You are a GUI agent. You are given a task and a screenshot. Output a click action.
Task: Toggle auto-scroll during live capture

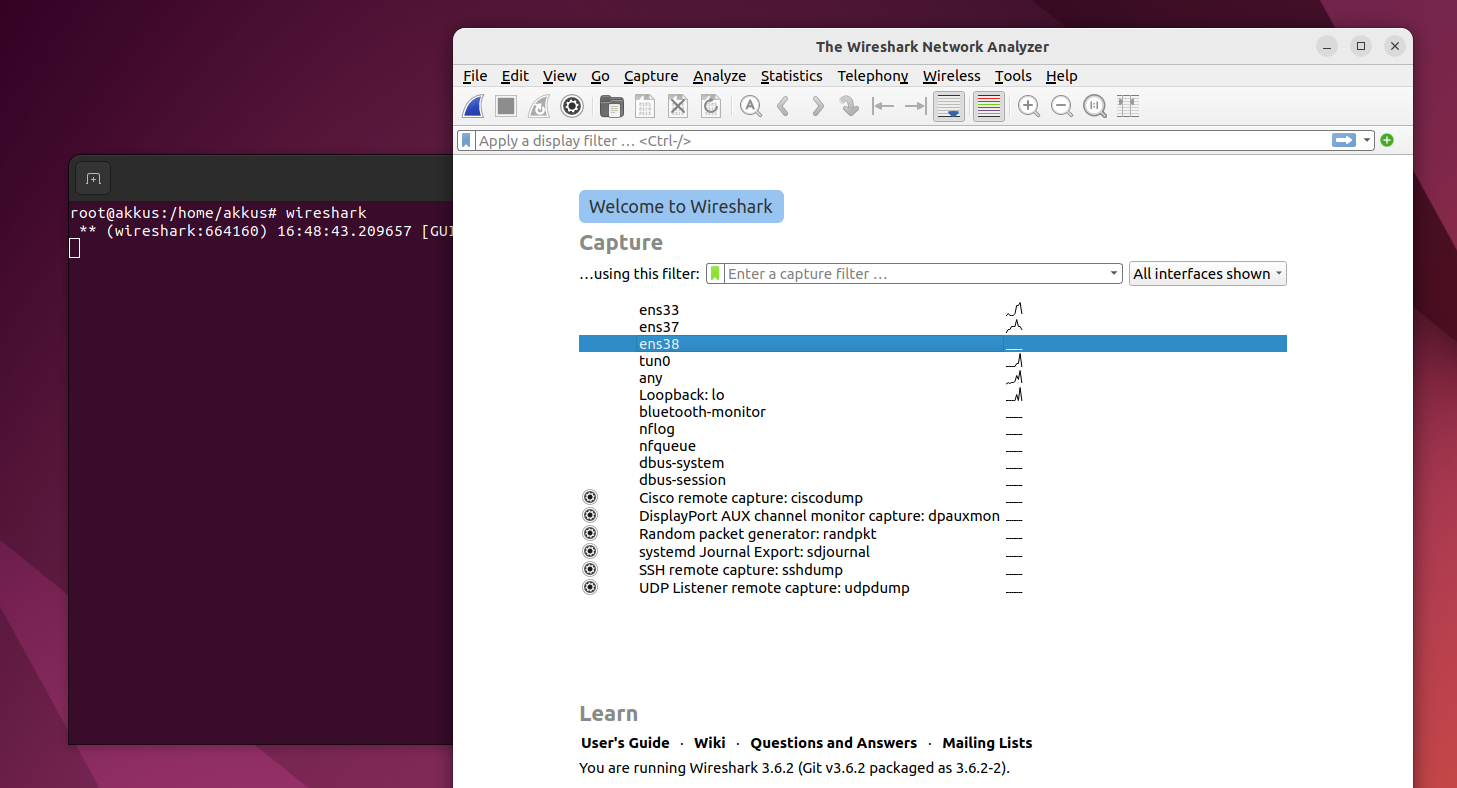(949, 106)
